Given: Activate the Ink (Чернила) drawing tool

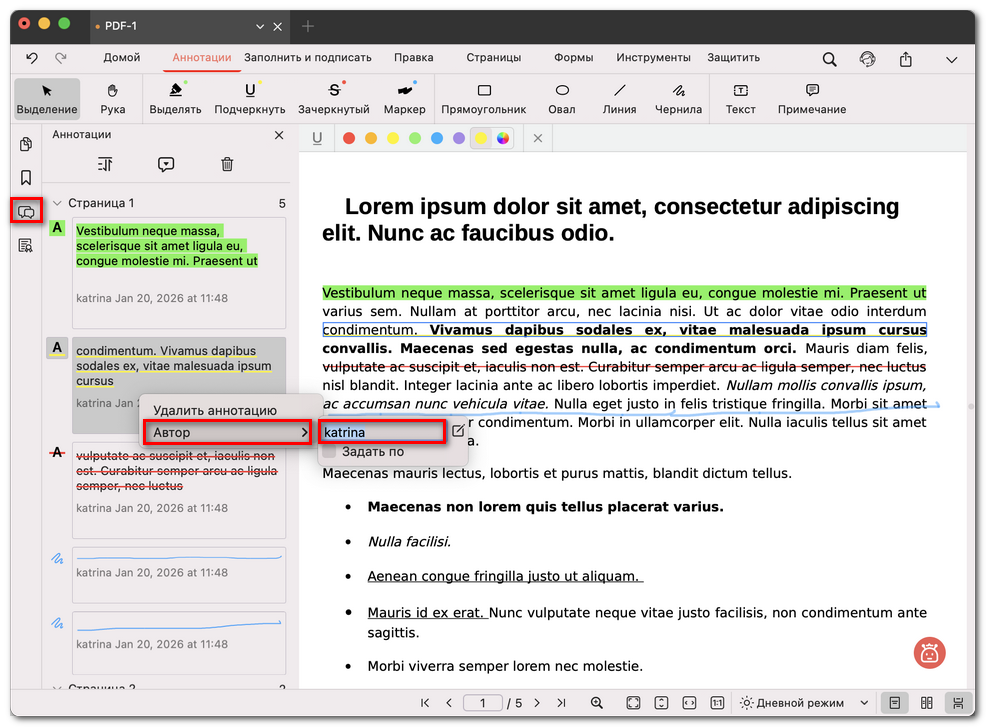Looking at the screenshot, I should (x=678, y=97).
